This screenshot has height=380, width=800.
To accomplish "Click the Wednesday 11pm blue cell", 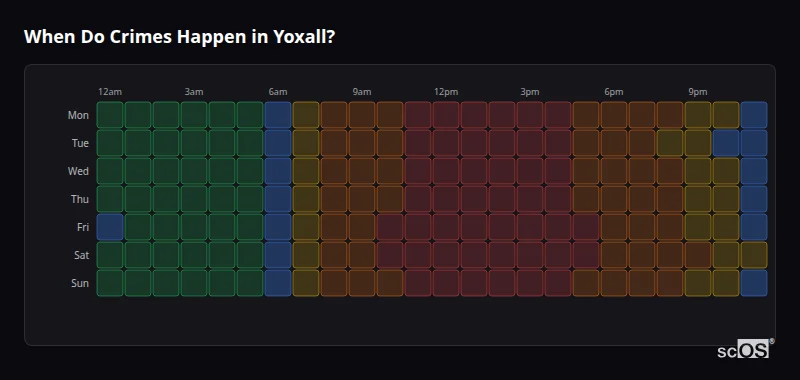I will click(754, 171).
